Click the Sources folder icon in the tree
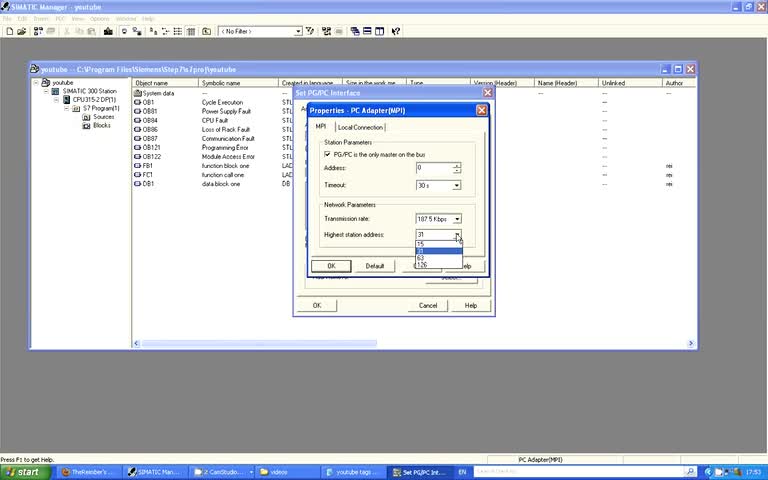 tap(86, 117)
